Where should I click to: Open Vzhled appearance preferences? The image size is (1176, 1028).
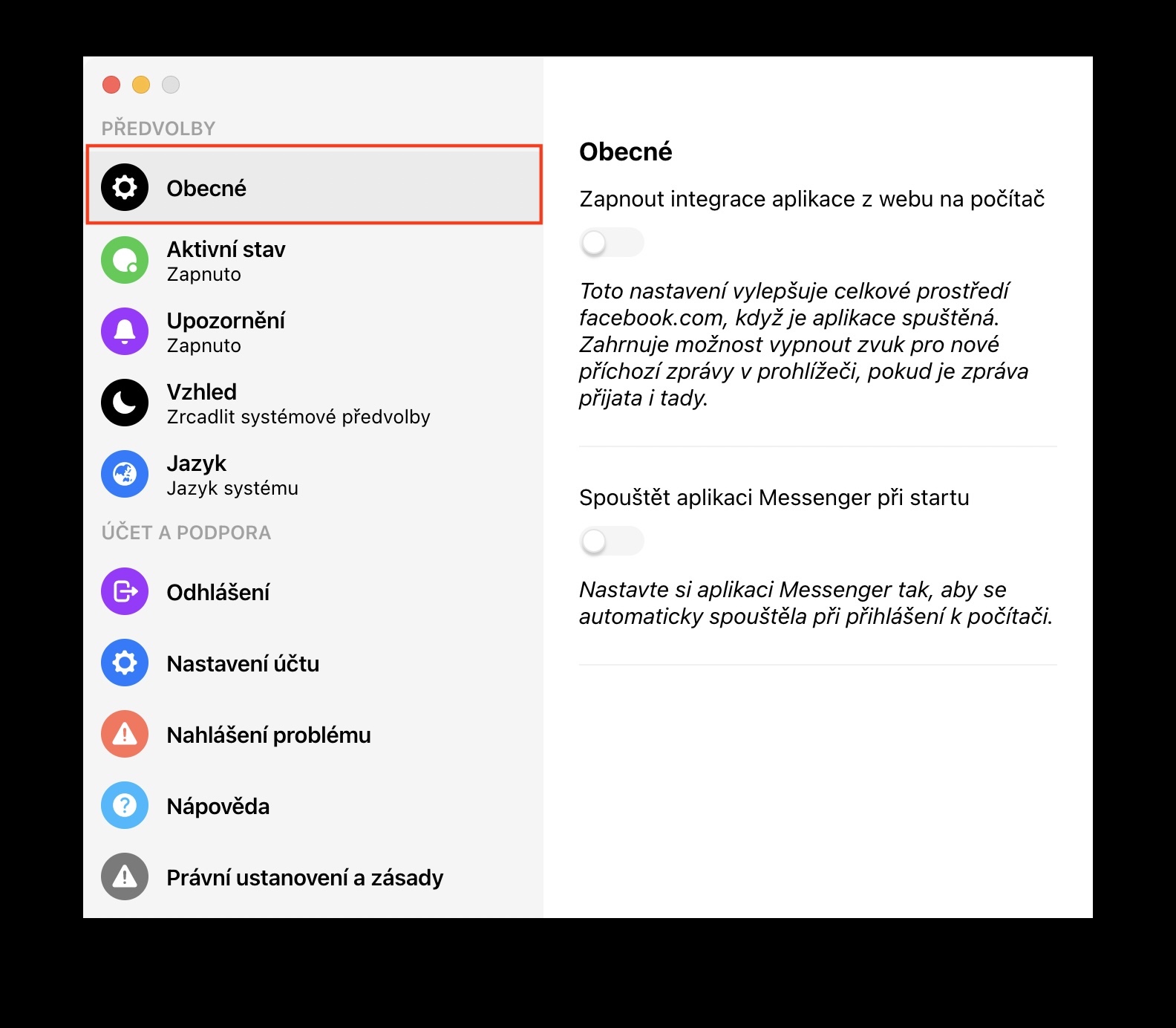[x=315, y=403]
